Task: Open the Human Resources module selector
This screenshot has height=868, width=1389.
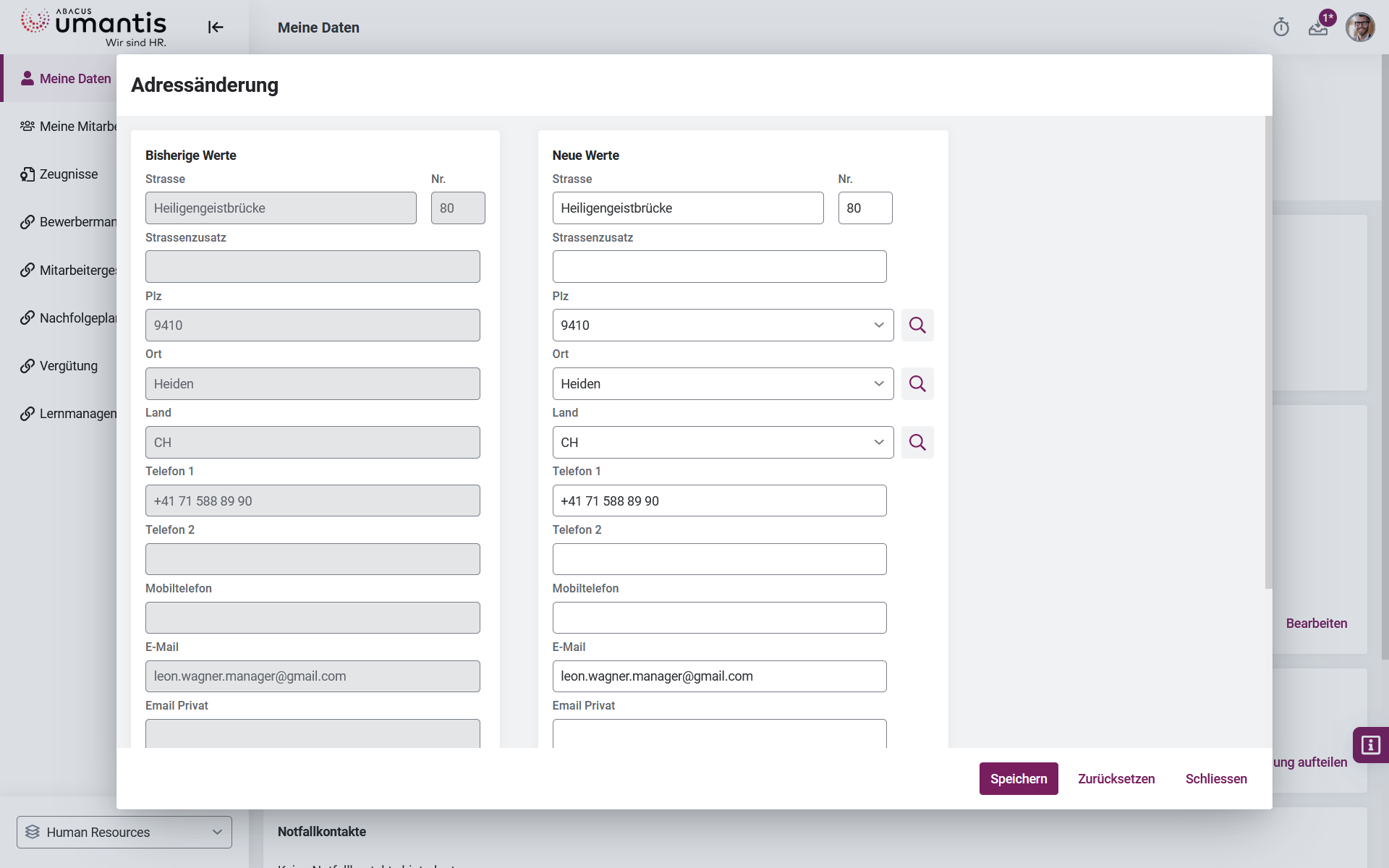Action: point(124,832)
